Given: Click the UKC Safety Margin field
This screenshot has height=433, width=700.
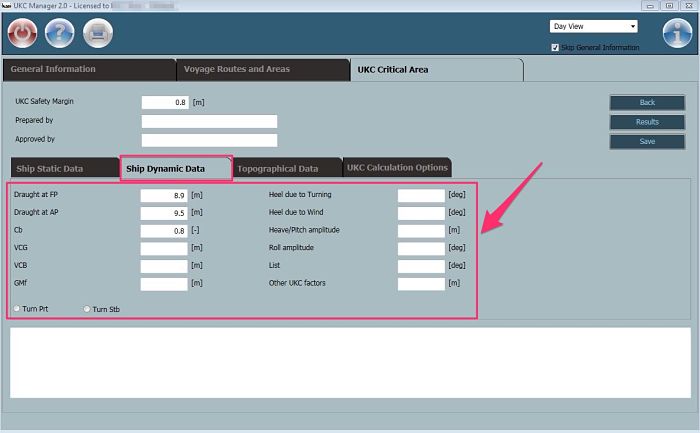Looking at the screenshot, I should tap(164, 102).
